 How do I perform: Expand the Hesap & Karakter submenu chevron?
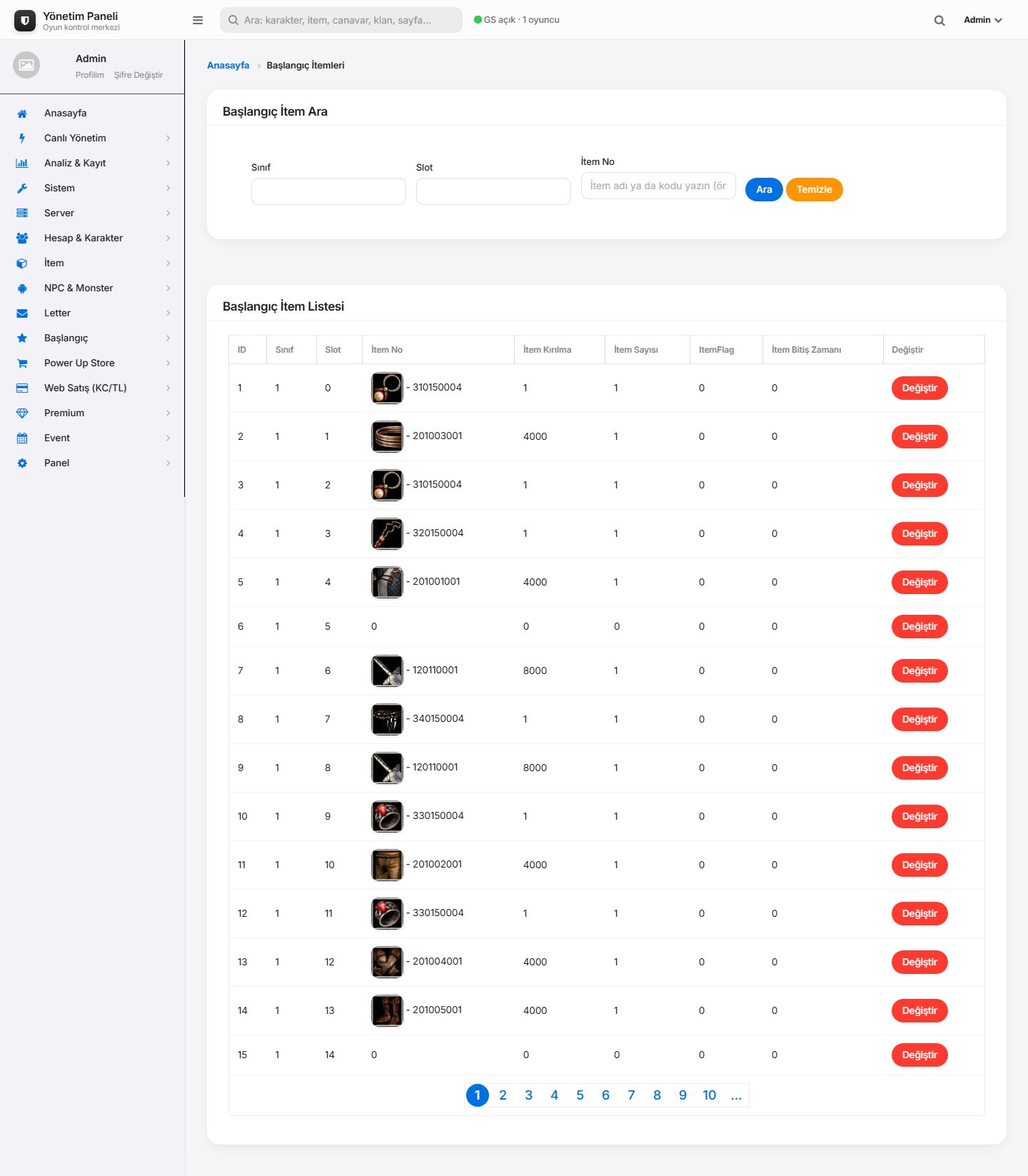(168, 238)
